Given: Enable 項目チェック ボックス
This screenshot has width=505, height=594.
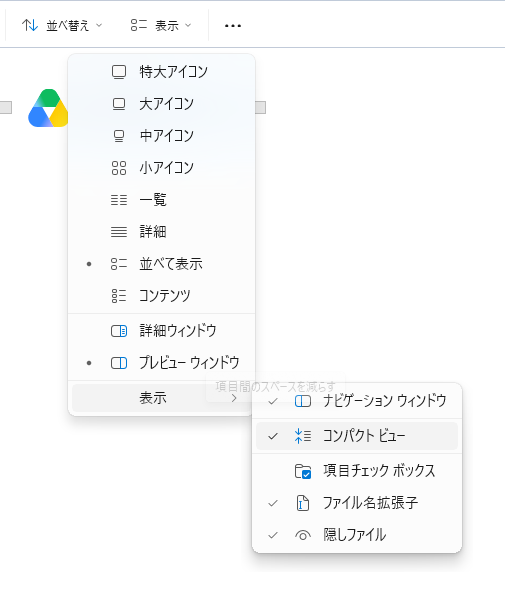Looking at the screenshot, I should (x=357, y=471).
